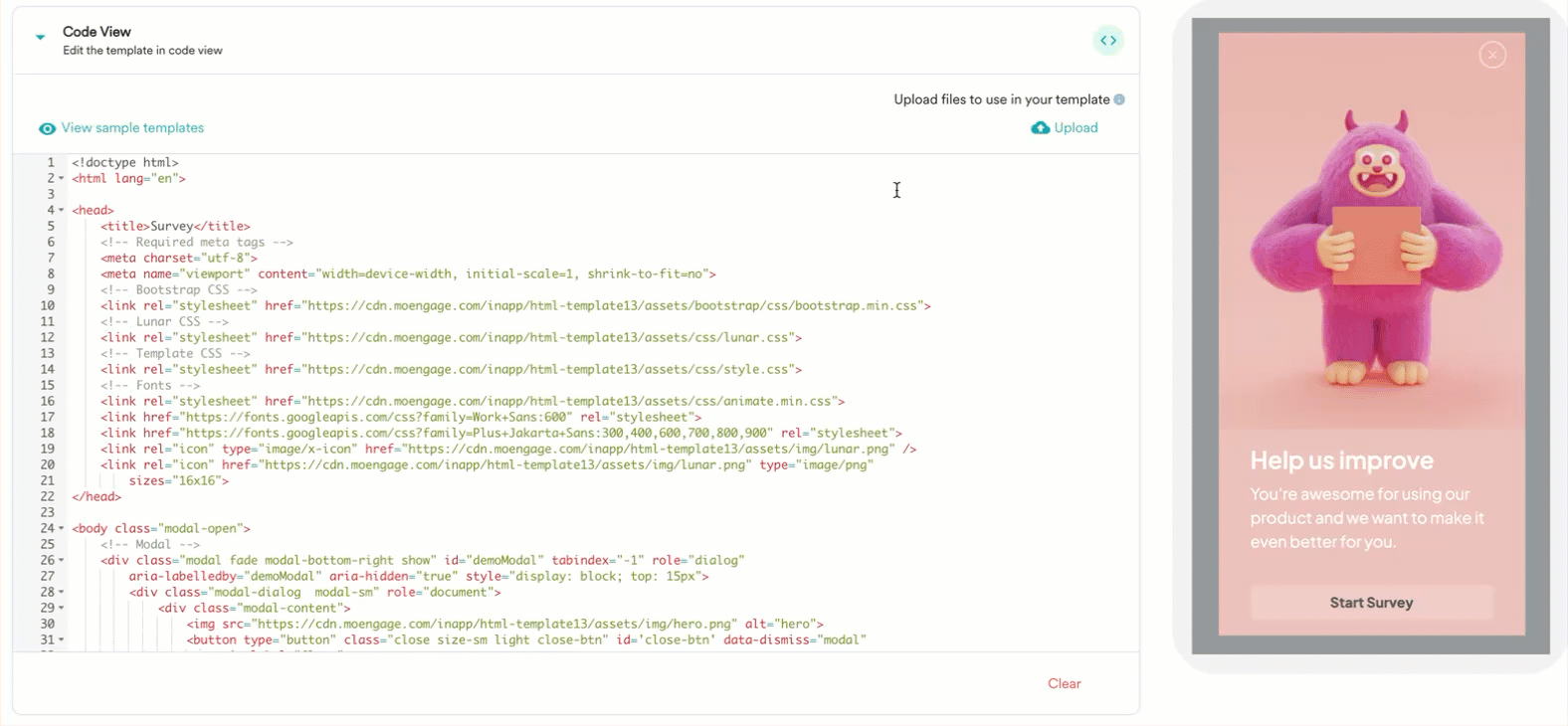The height and width of the screenshot is (726, 1568).
Task: Click the style.css stylesheet line
Action: click(x=451, y=369)
